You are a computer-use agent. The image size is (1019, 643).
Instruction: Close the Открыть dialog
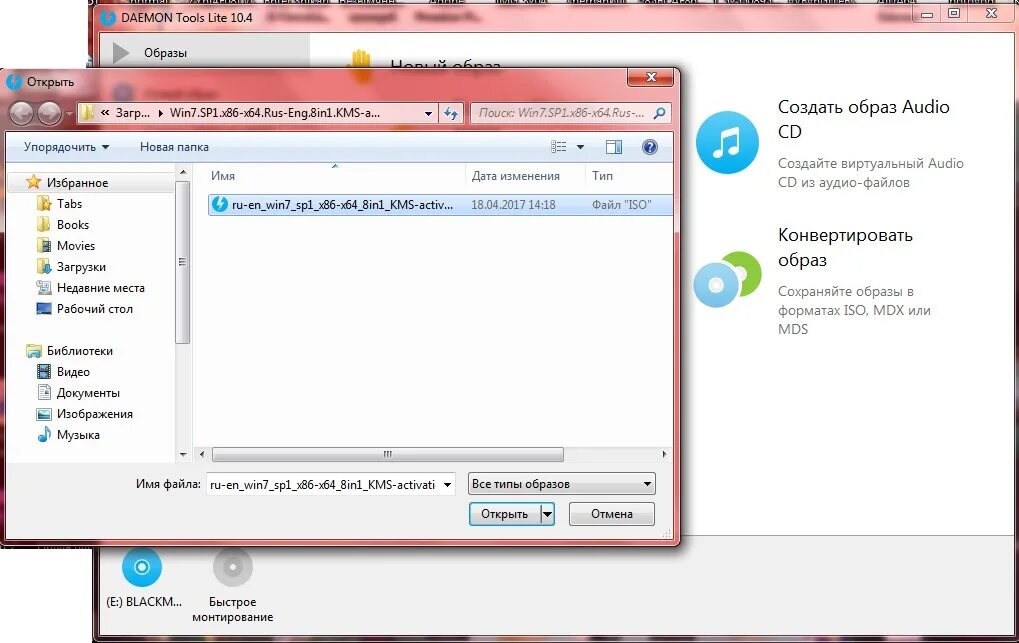[651, 77]
